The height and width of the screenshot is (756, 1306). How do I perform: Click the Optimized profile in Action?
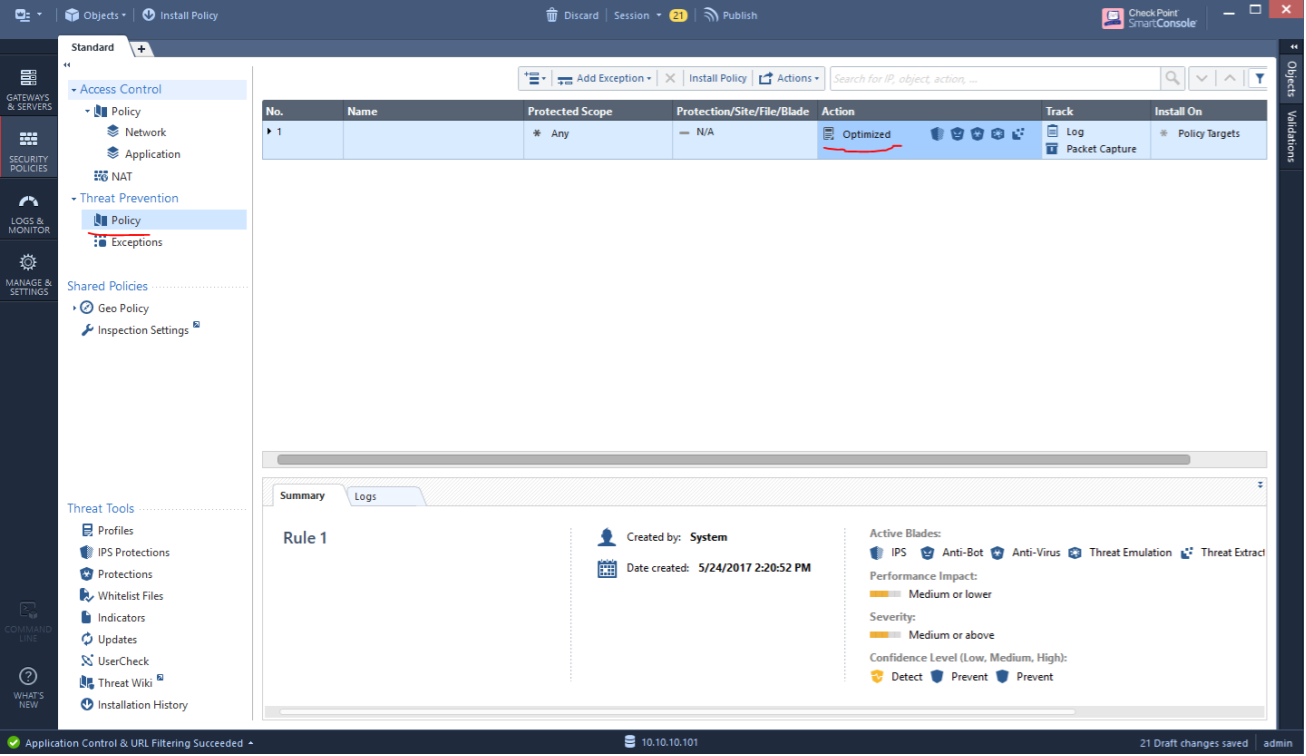click(x=866, y=134)
